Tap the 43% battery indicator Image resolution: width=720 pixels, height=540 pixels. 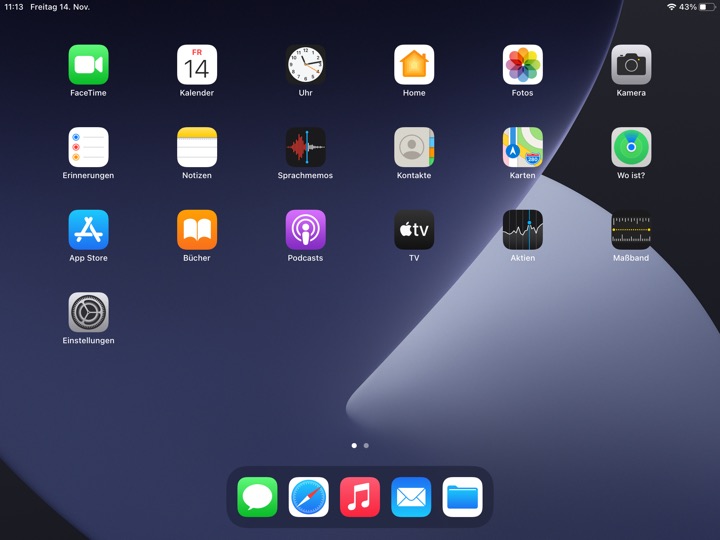click(x=697, y=7)
